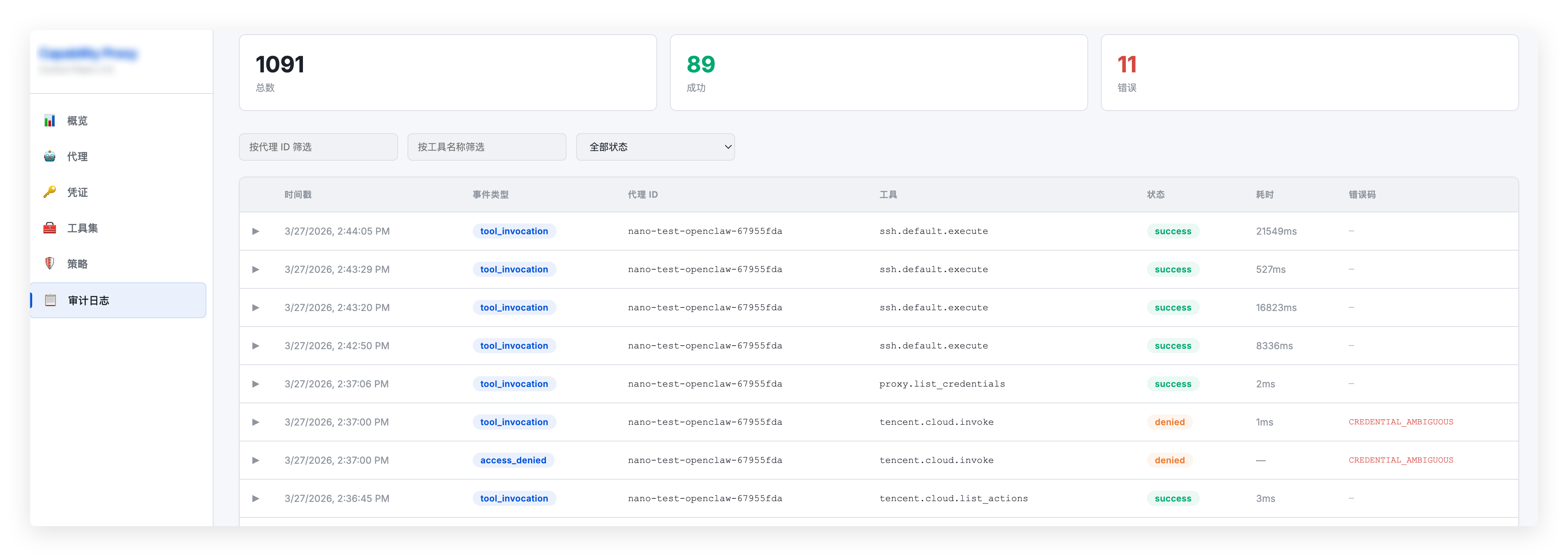Click the robot icon beside 代理
The width and height of the screenshot is (1568, 556).
pyautogui.click(x=50, y=157)
